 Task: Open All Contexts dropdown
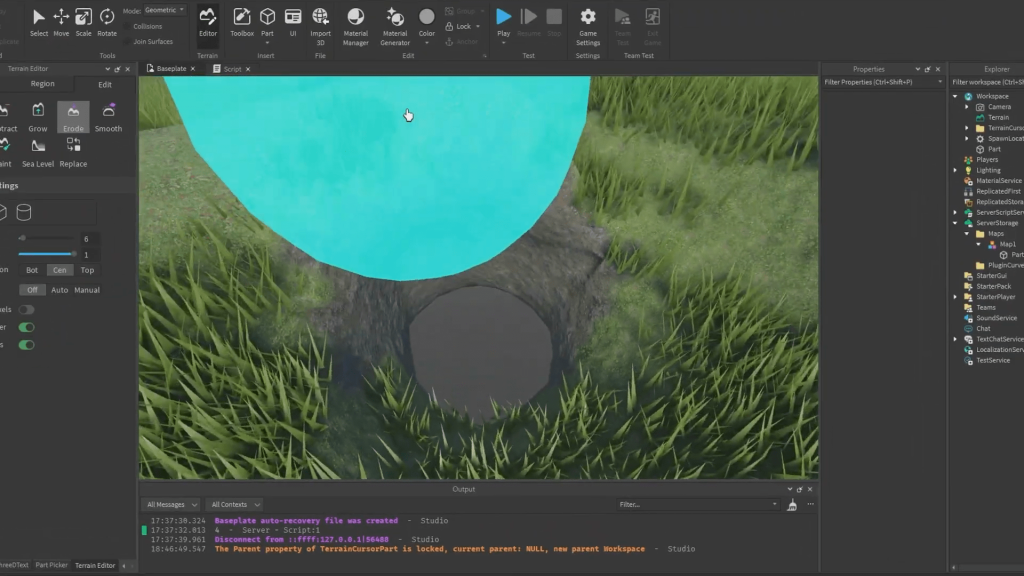pyautogui.click(x=234, y=504)
